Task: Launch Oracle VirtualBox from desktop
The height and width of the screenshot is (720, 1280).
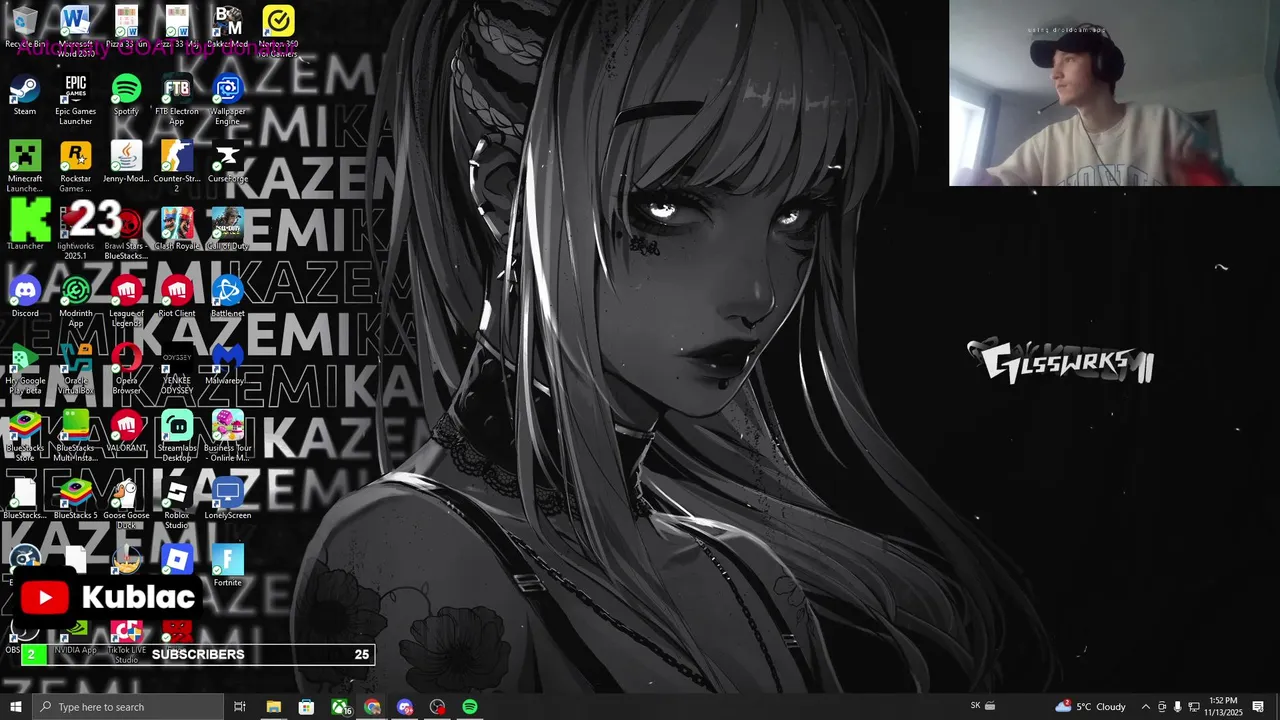Action: click(76, 369)
